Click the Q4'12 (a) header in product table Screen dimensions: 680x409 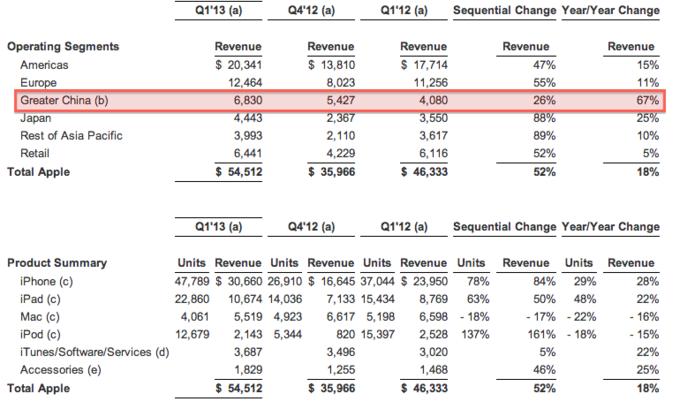(x=311, y=227)
